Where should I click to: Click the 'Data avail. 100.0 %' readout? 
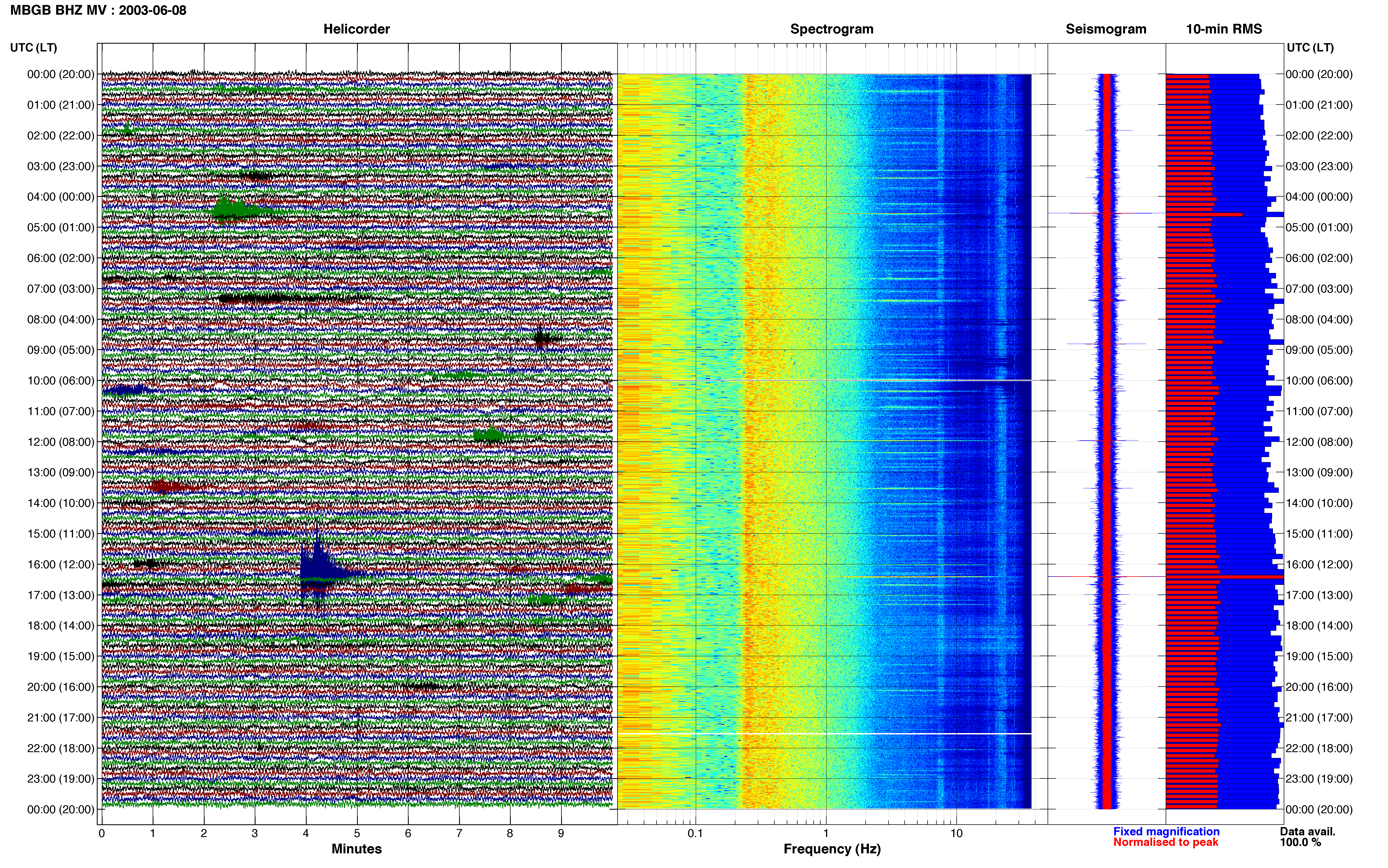[x=1307, y=837]
